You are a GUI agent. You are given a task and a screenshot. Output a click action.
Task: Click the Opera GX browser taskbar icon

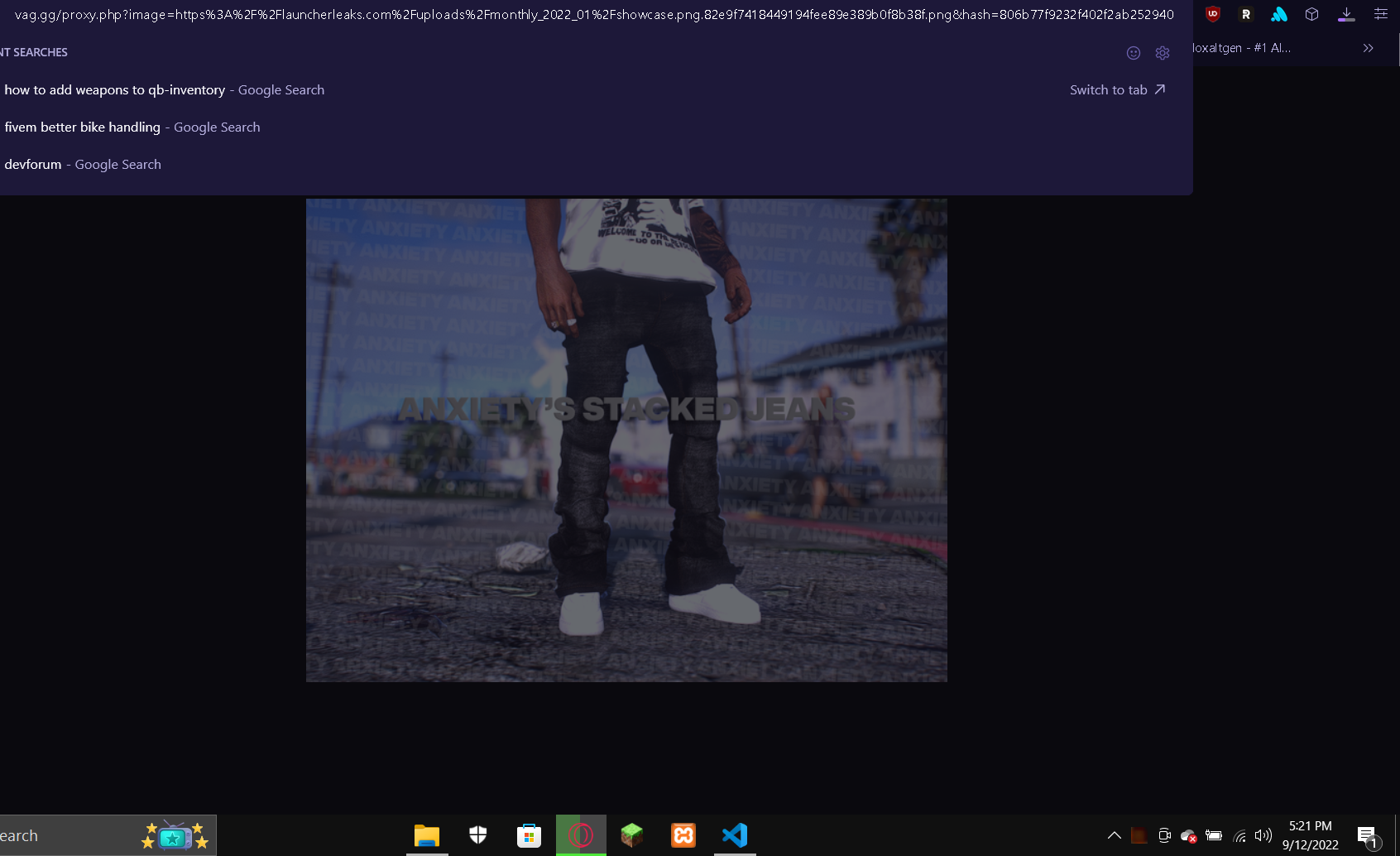(x=581, y=835)
